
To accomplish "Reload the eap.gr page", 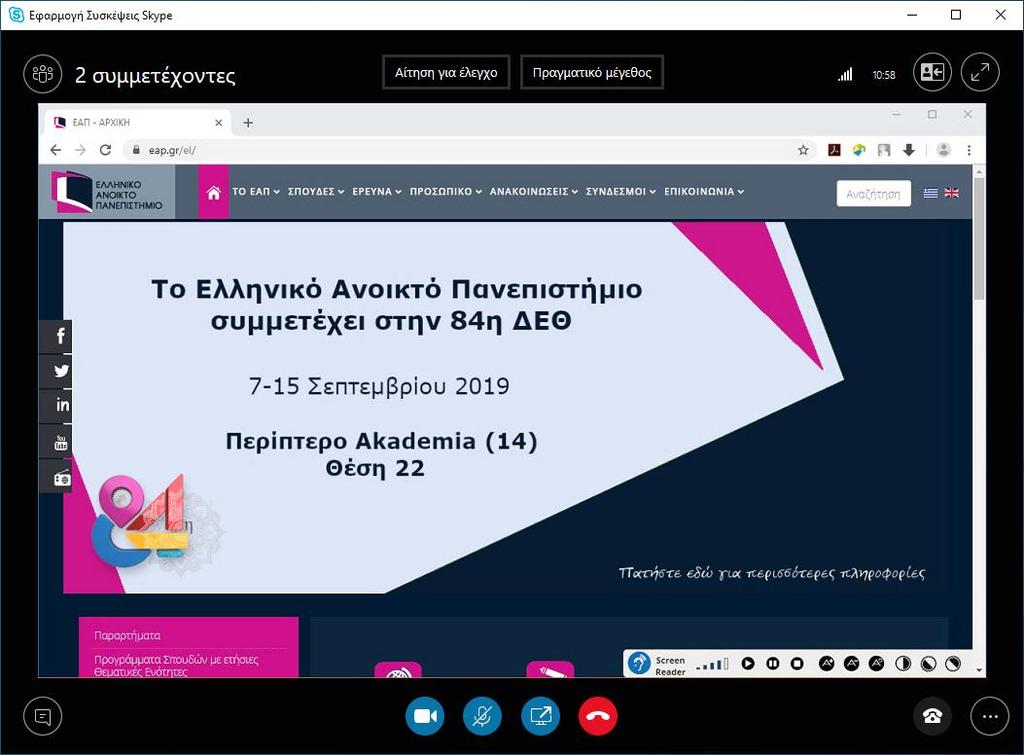I will click(105, 150).
